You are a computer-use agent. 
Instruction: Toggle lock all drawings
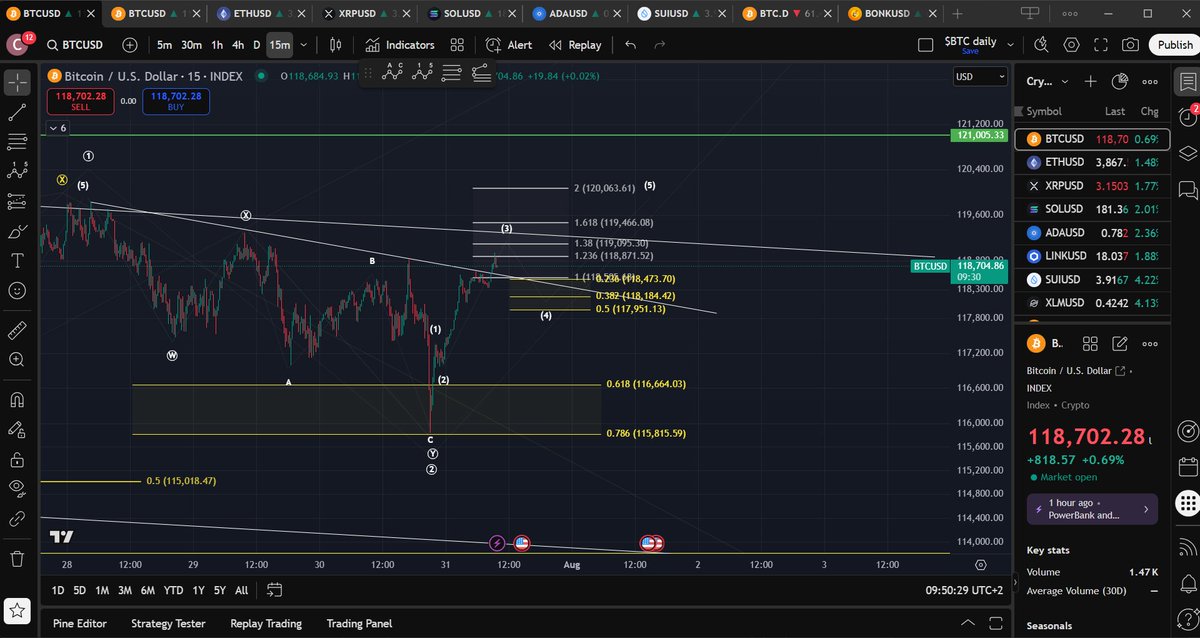point(17,460)
